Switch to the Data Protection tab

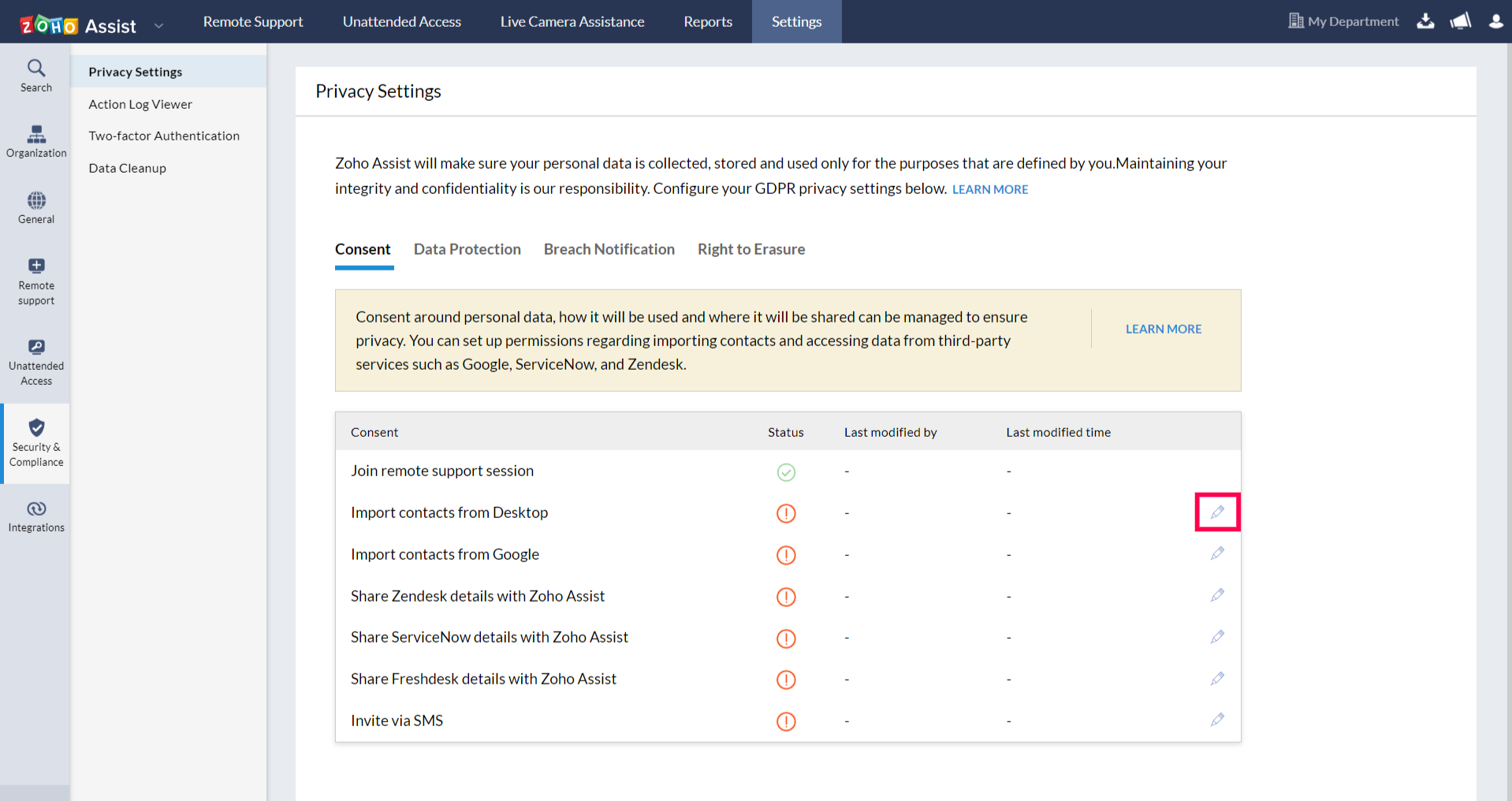467,249
